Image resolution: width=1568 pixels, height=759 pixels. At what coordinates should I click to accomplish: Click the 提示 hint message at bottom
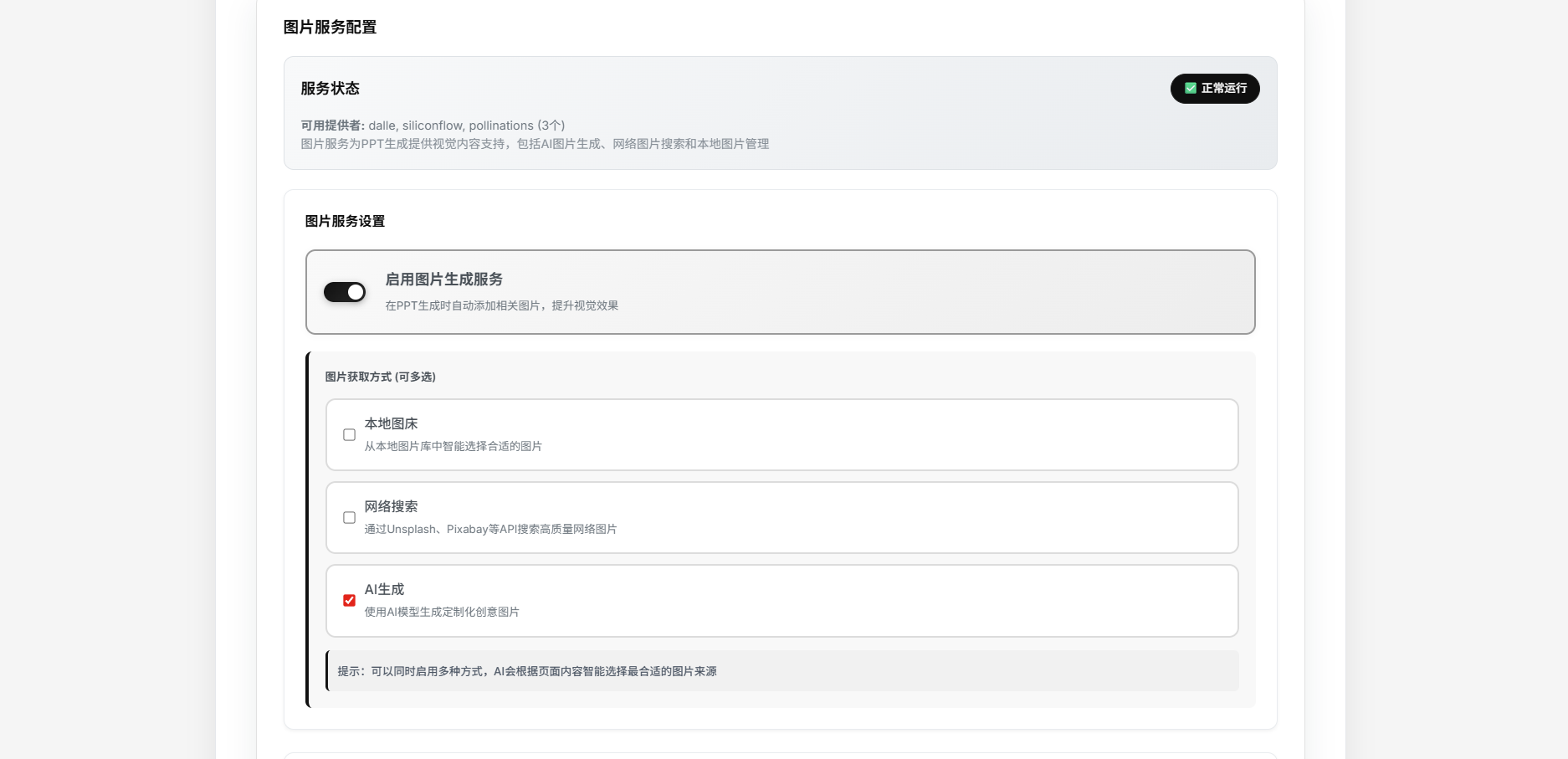point(527,672)
